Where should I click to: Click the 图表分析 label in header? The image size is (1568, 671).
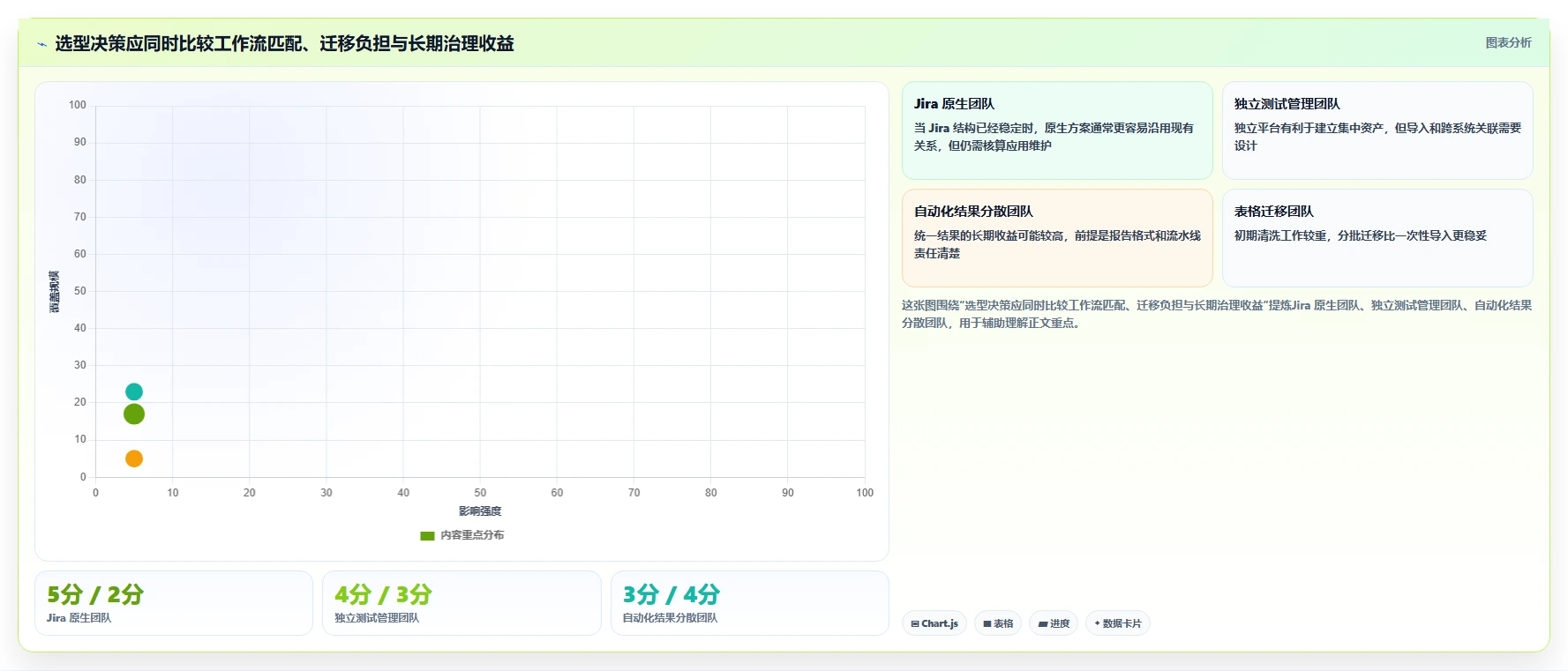click(1508, 42)
